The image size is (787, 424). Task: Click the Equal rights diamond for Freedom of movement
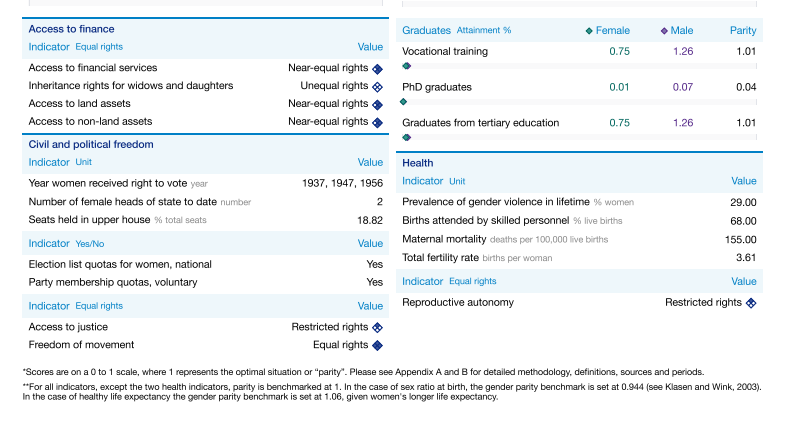pyautogui.click(x=377, y=345)
